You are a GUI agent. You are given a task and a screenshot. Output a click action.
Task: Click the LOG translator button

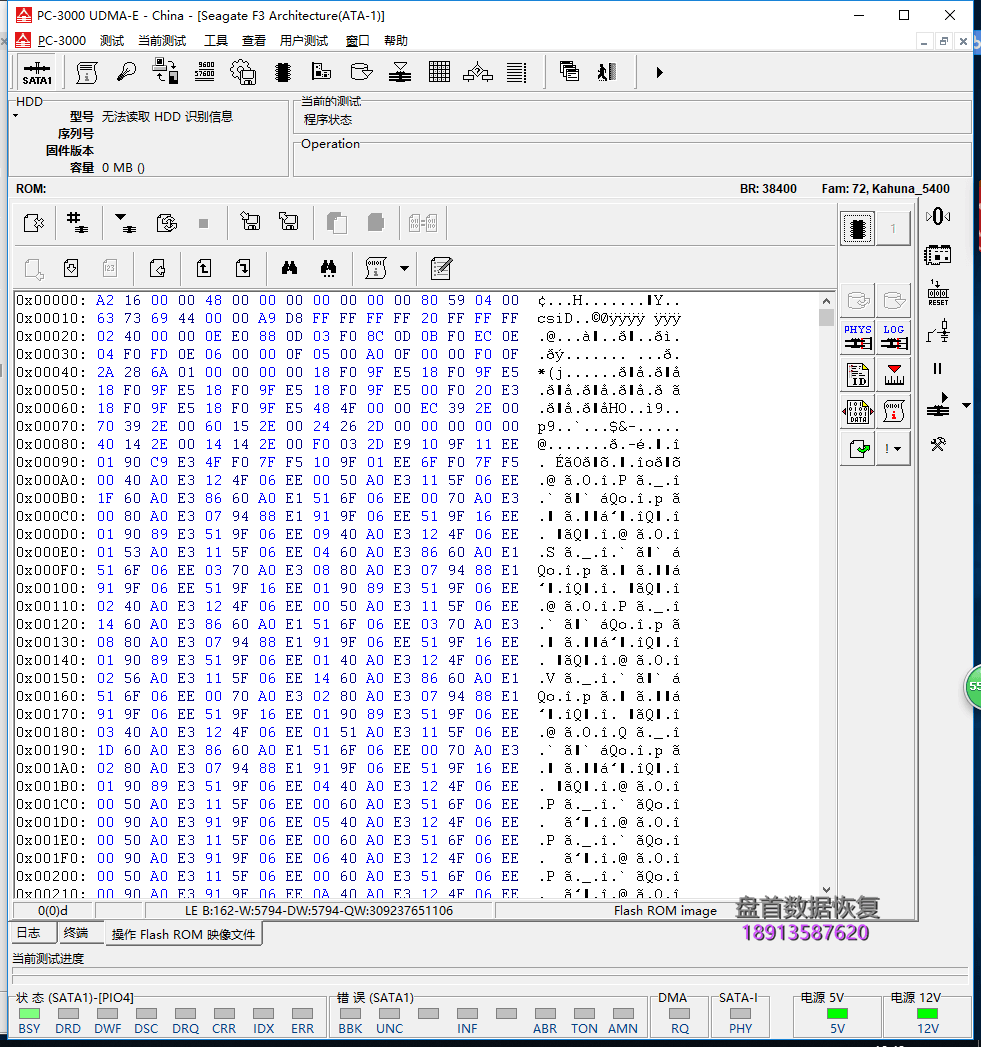coord(894,337)
